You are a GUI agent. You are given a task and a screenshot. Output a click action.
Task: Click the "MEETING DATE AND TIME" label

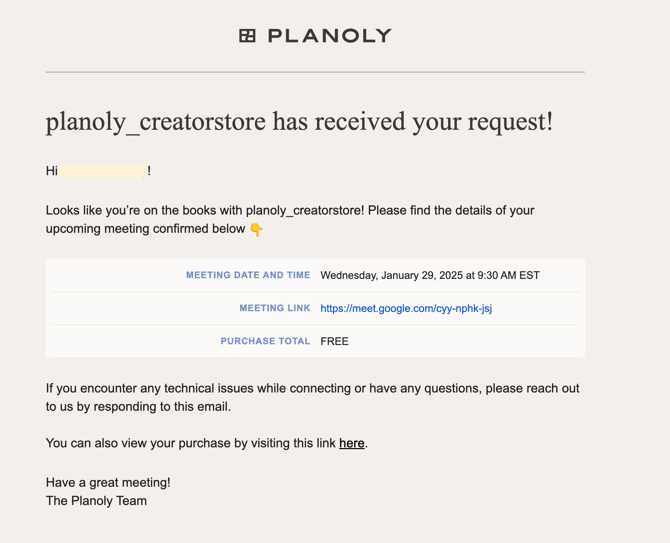[x=248, y=275]
